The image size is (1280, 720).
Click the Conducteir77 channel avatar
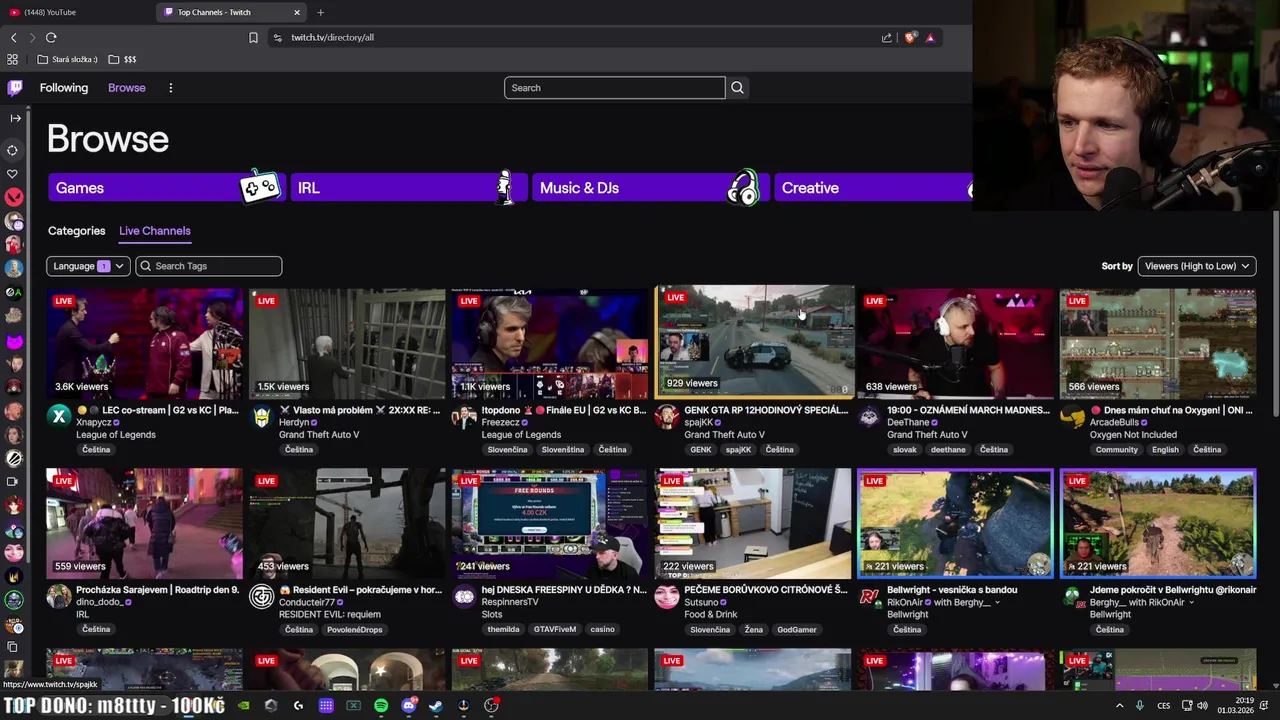pyautogui.click(x=262, y=597)
